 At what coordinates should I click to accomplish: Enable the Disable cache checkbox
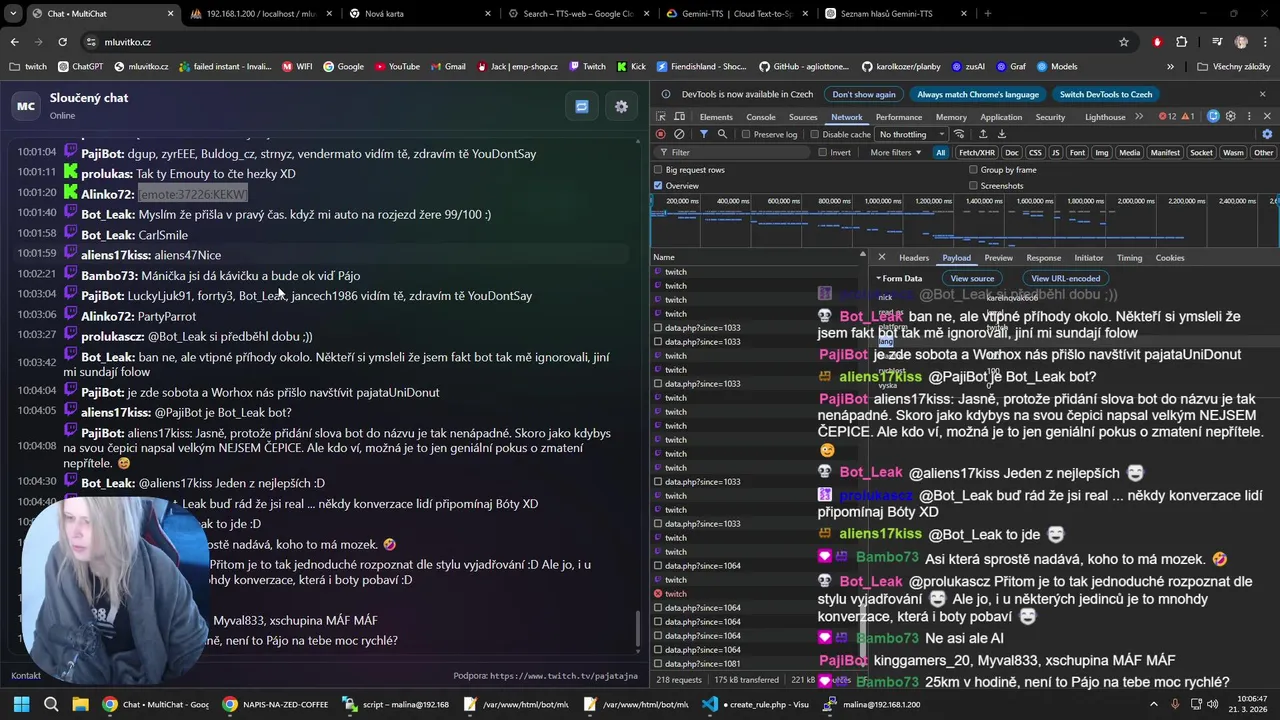pos(815,134)
